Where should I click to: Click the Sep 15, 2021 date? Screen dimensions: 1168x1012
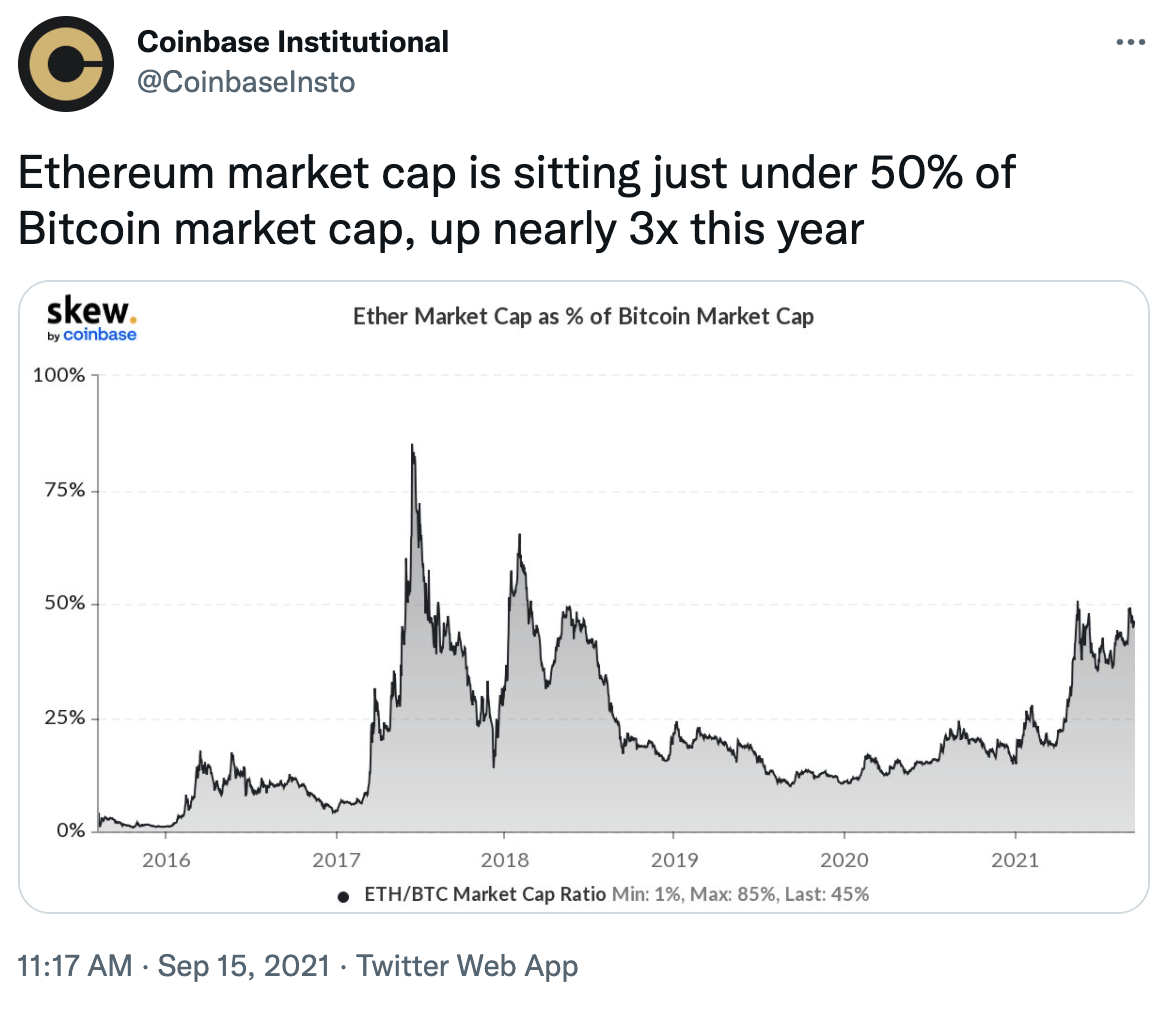(243, 966)
